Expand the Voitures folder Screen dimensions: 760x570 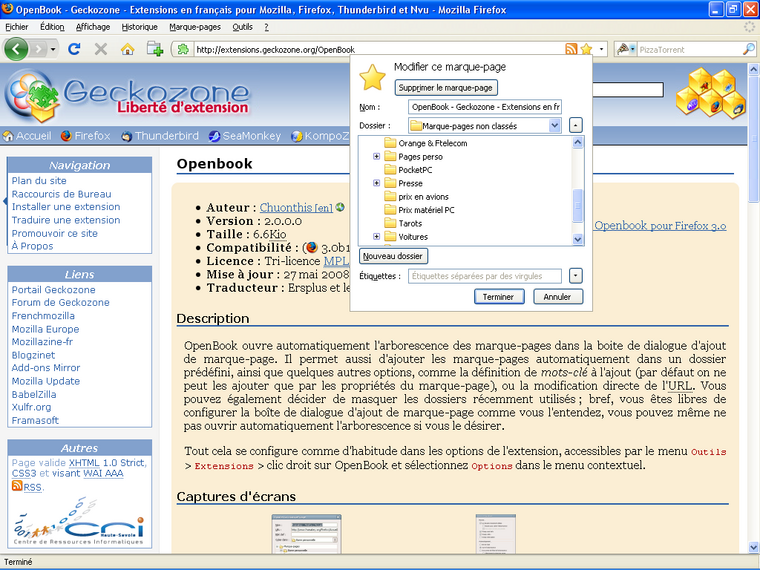coord(377,237)
